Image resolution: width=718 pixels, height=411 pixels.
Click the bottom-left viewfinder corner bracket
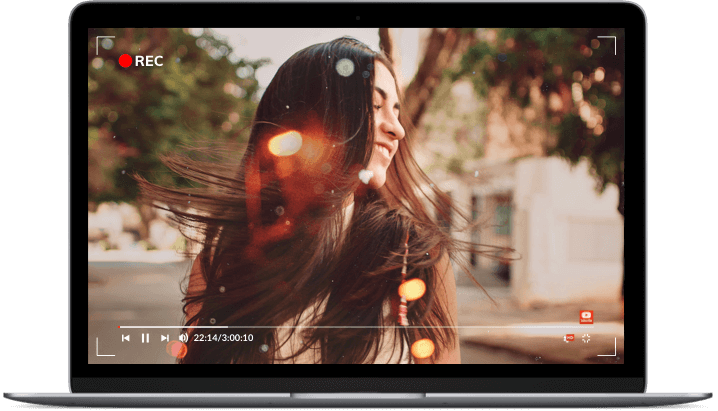pyautogui.click(x=103, y=349)
